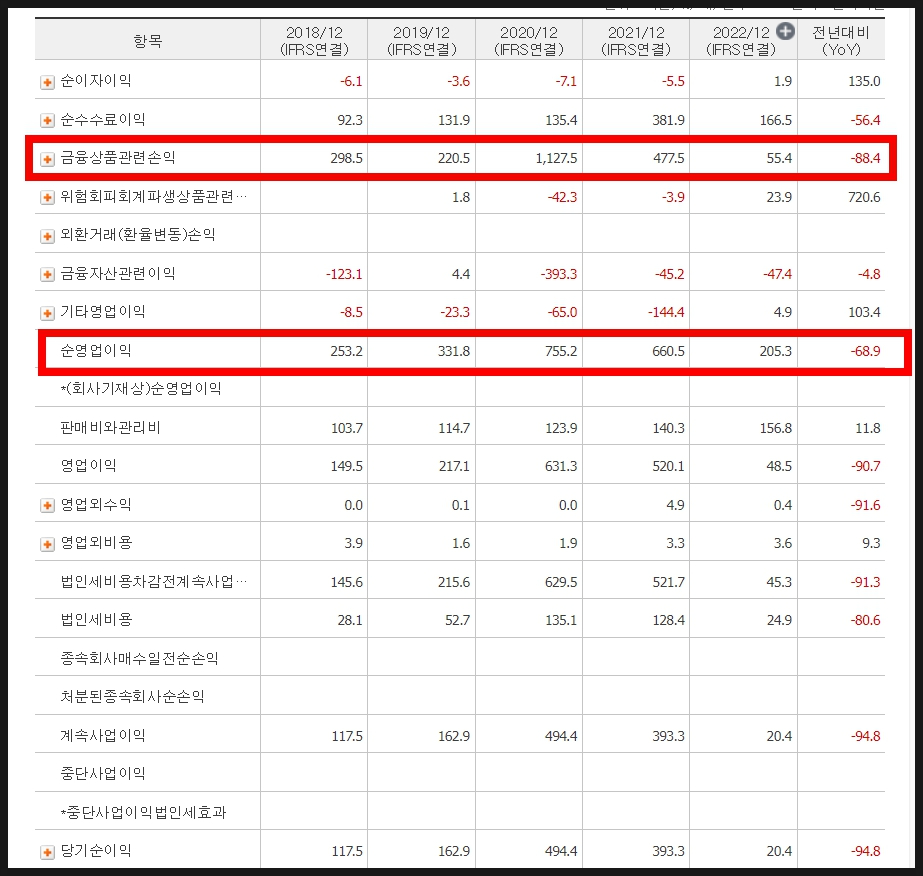Click the plus icon beside 외환거래(환율변동)손익
Viewport: 923px width, 876px height.
[x=47, y=236]
